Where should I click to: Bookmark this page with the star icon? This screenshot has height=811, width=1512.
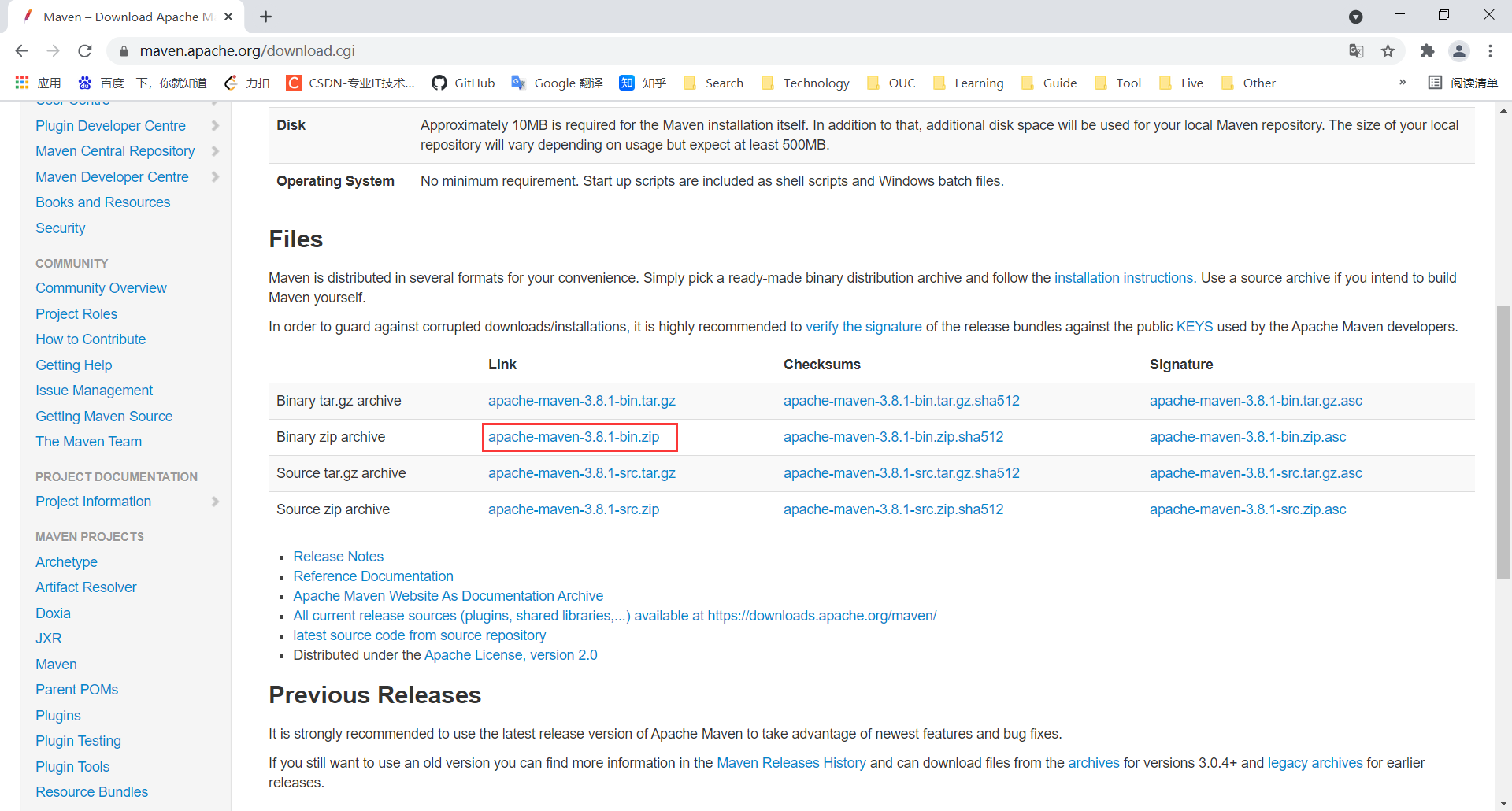click(1388, 51)
